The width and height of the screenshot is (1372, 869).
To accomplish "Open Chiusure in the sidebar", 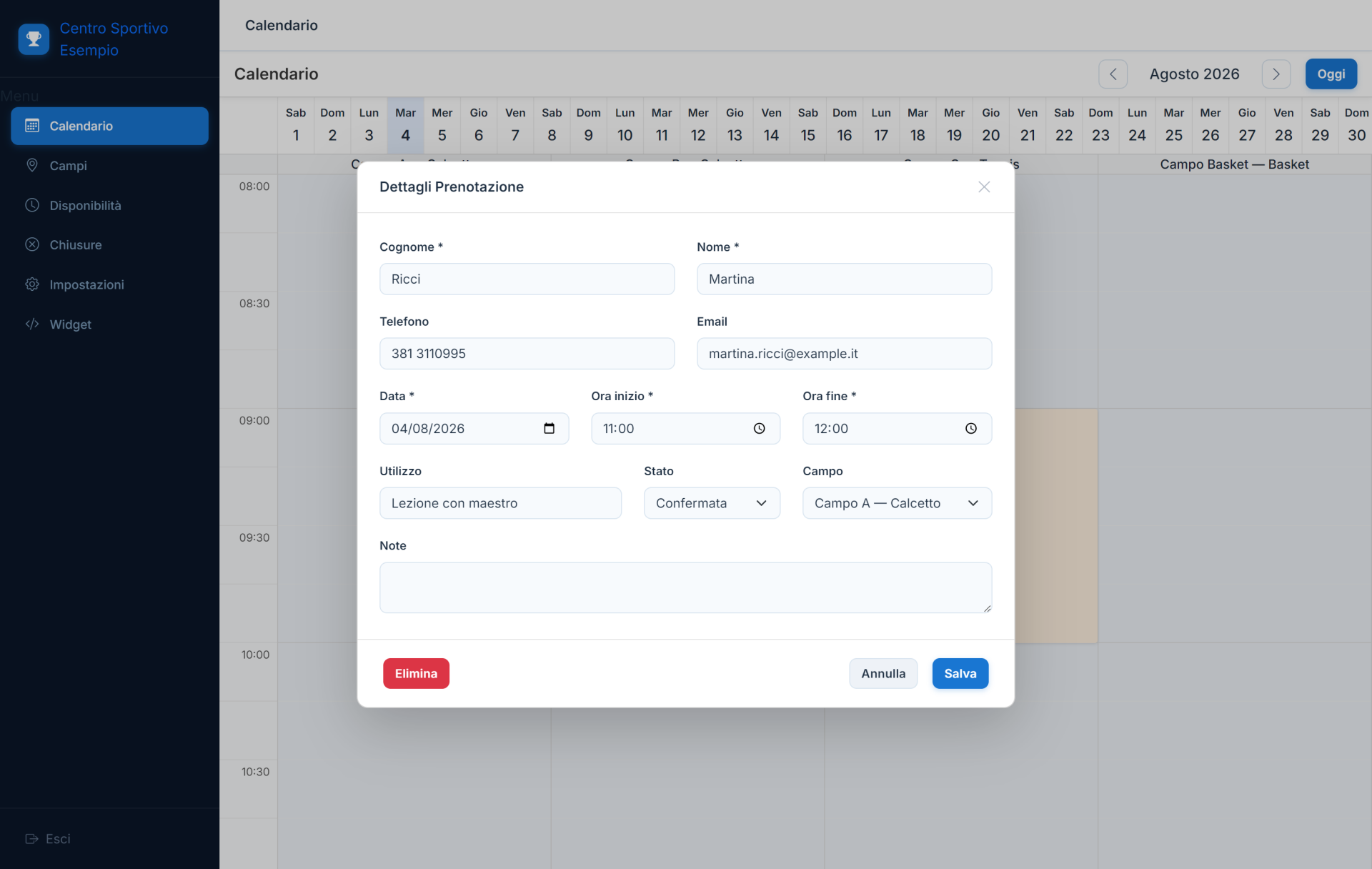I will (109, 244).
